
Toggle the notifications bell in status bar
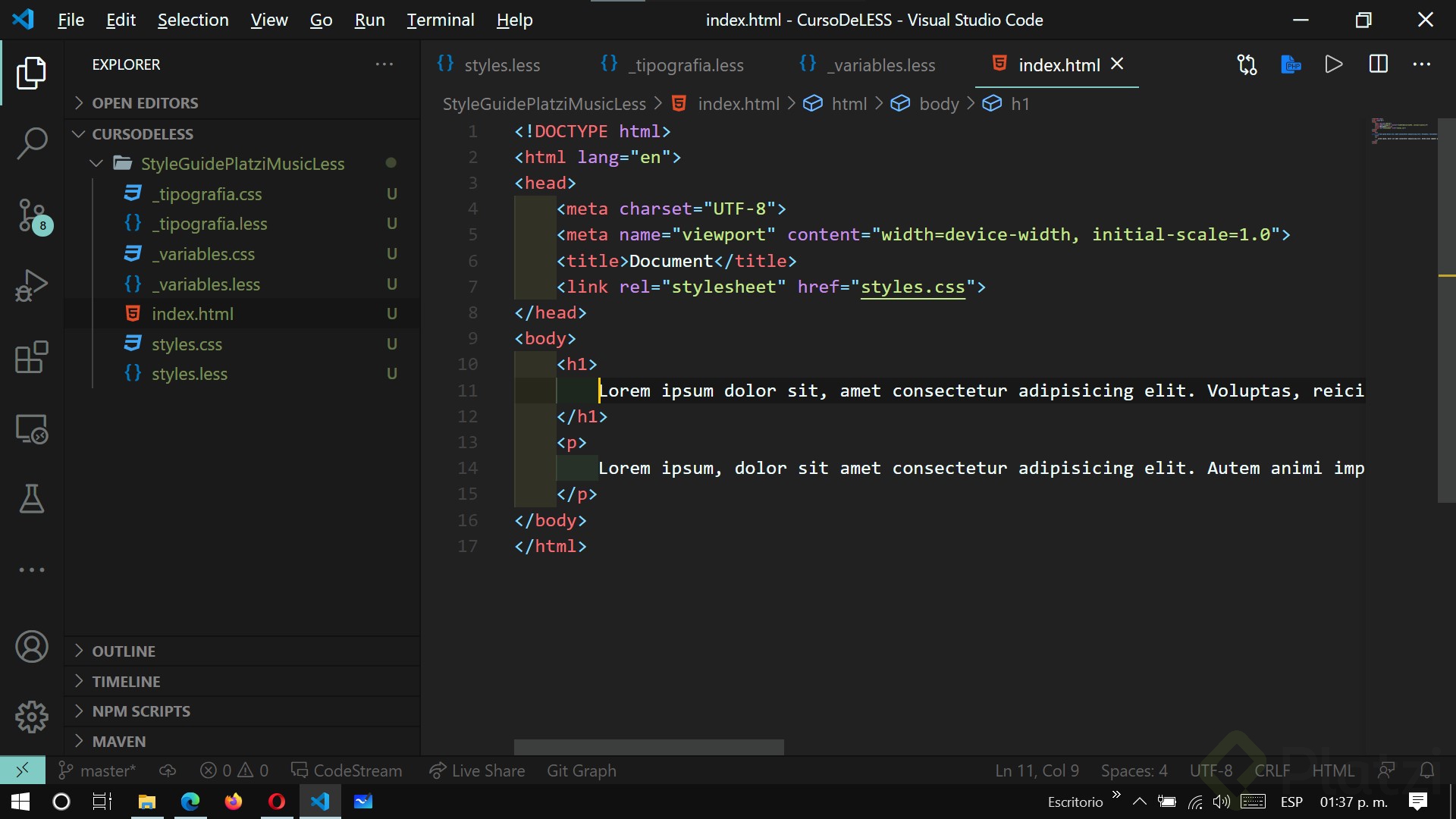click(1426, 770)
